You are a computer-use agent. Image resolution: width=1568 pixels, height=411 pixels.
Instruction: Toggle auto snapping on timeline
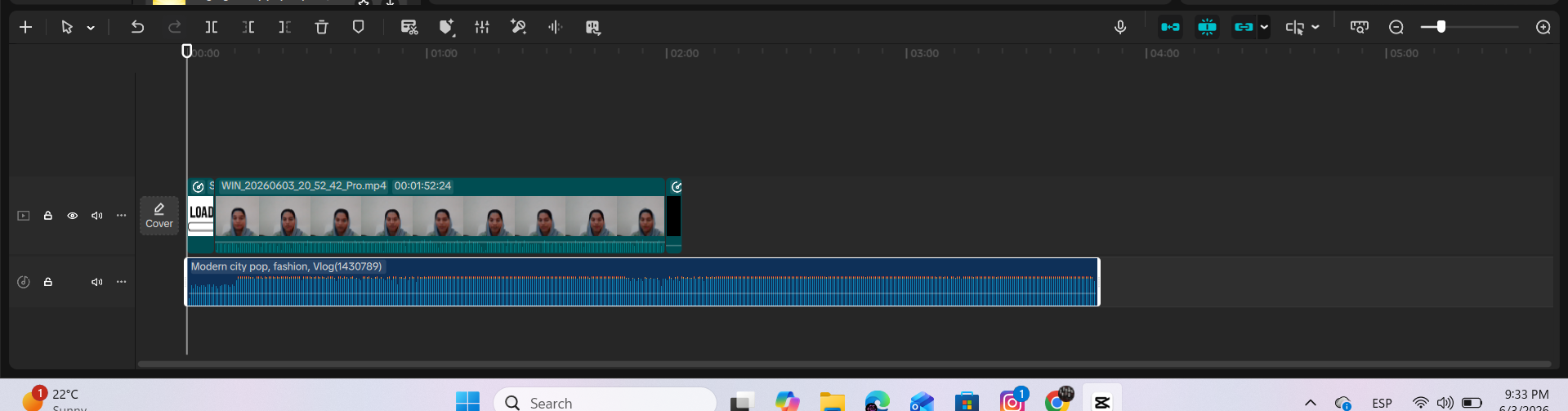tap(1207, 27)
